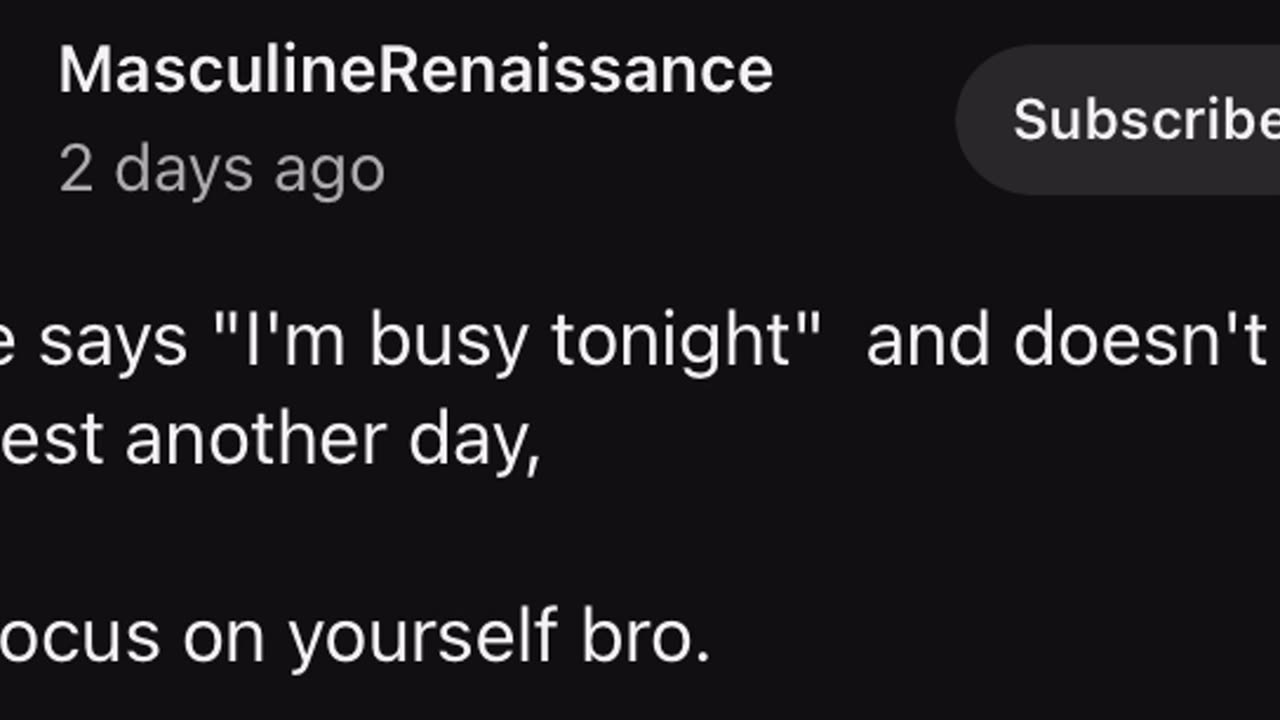Click the word "doesn't" in the post
The height and width of the screenshot is (720, 1280).
pos(1140,340)
